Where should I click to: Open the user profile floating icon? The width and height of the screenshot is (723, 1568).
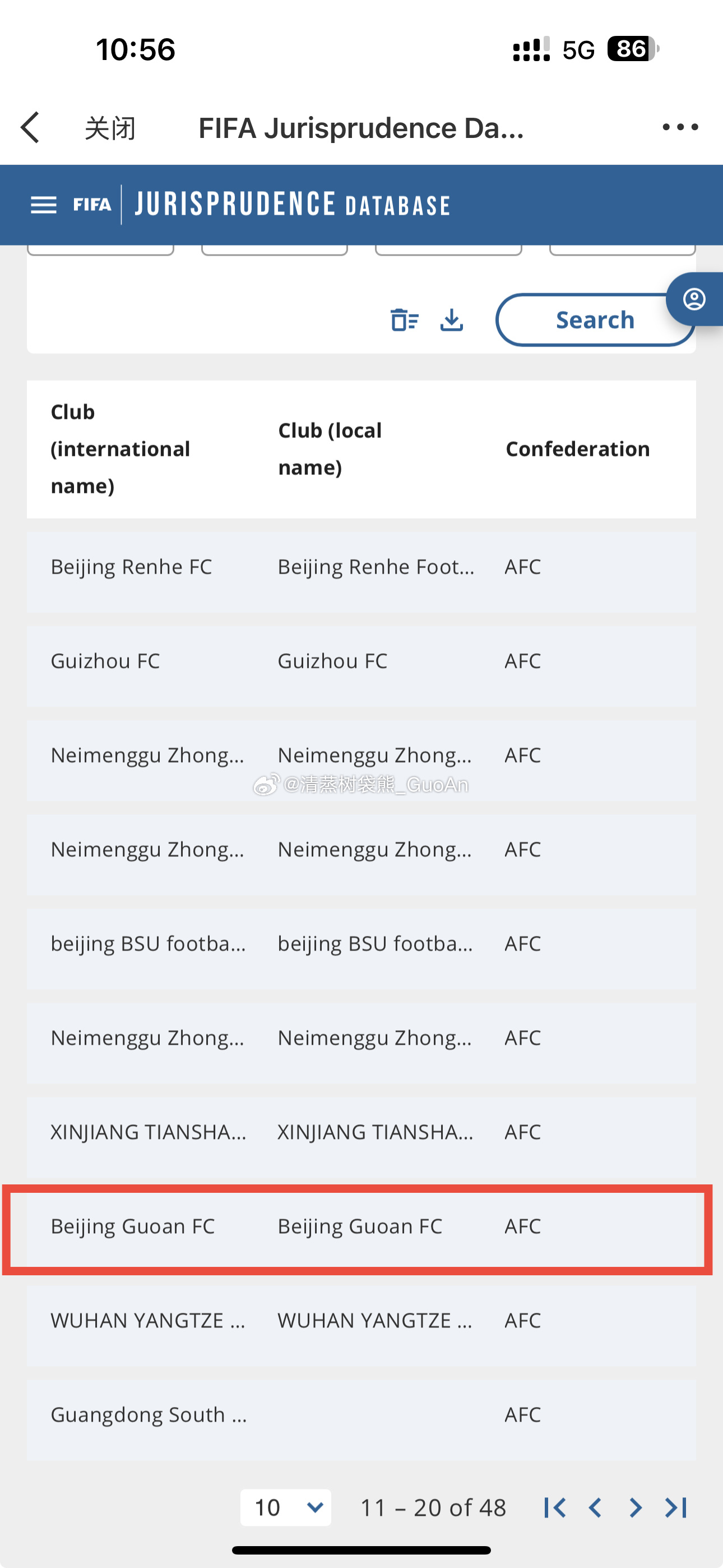coord(694,299)
